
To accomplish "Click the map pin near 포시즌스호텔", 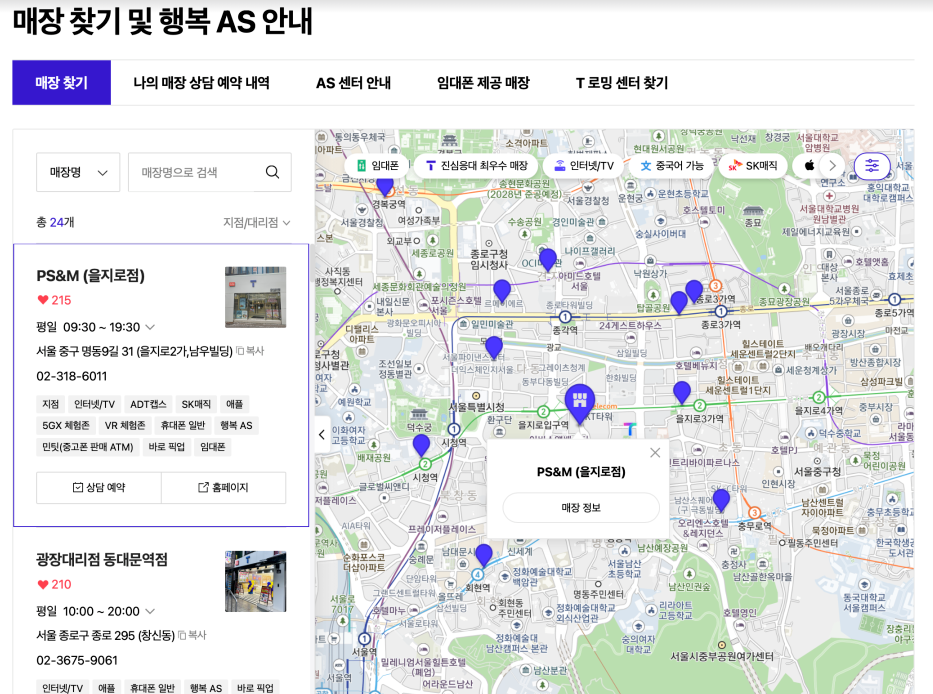I will tap(502, 291).
